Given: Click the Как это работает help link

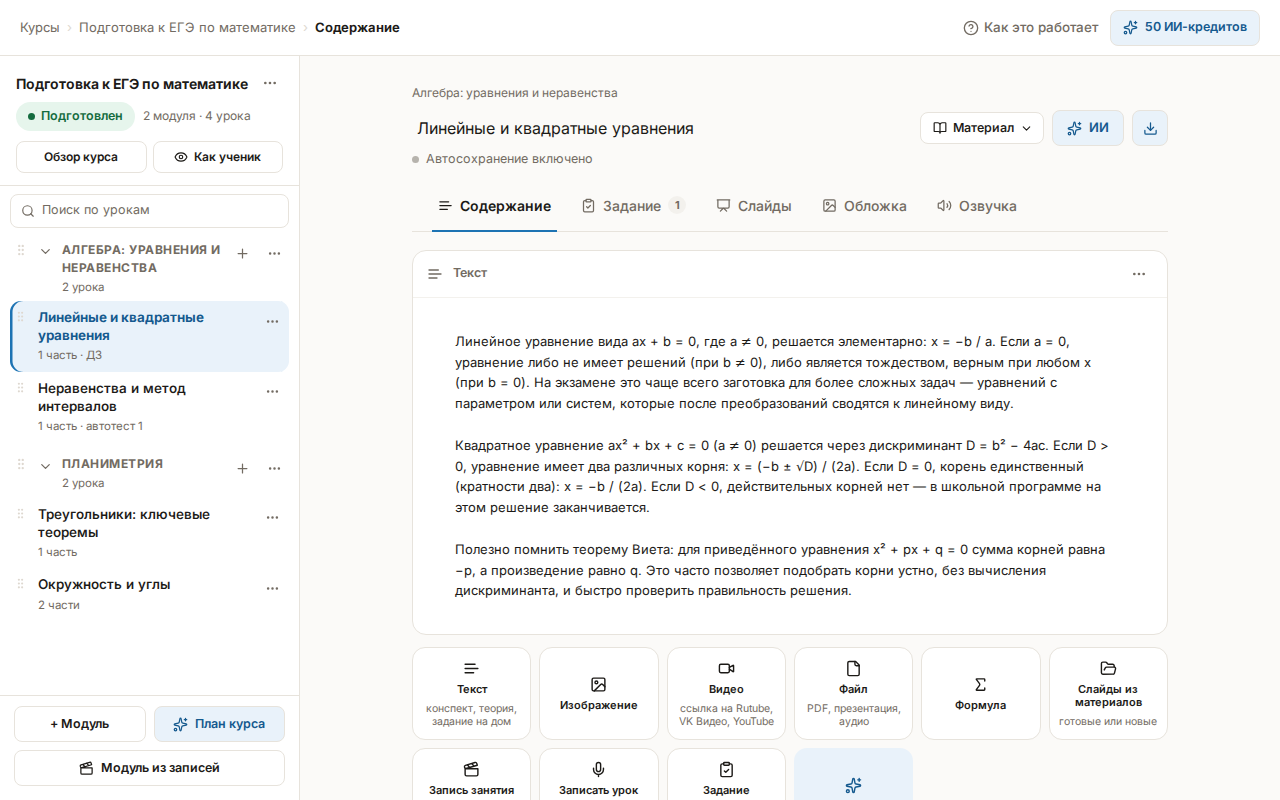Looking at the screenshot, I should tap(1030, 28).
